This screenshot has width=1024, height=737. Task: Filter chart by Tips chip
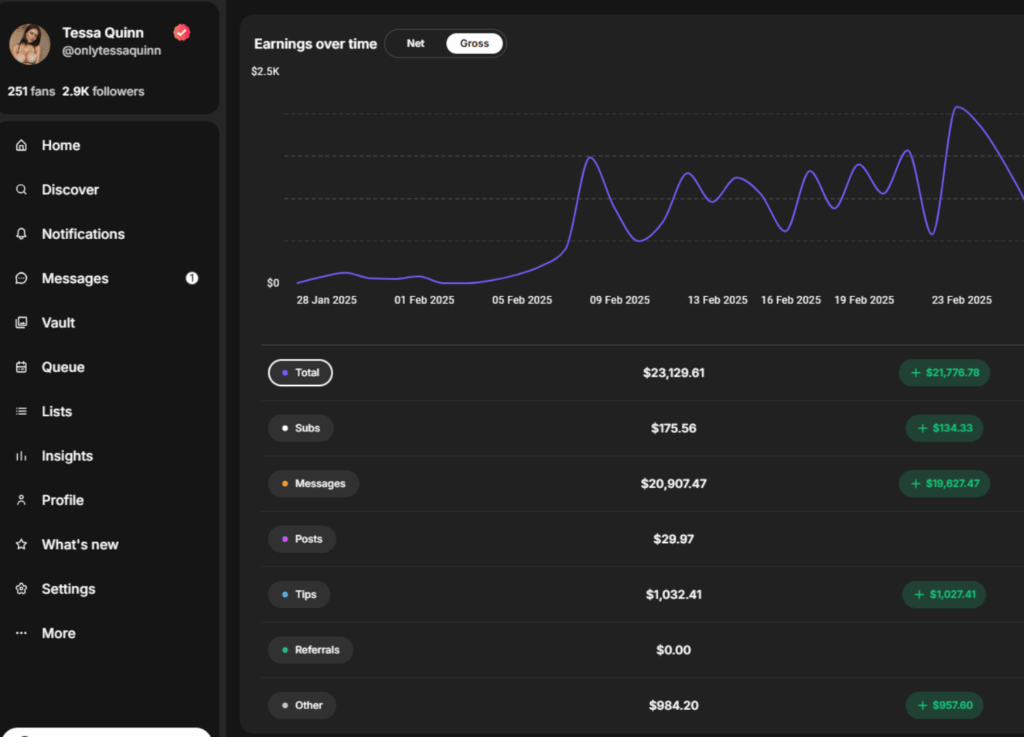(x=299, y=594)
